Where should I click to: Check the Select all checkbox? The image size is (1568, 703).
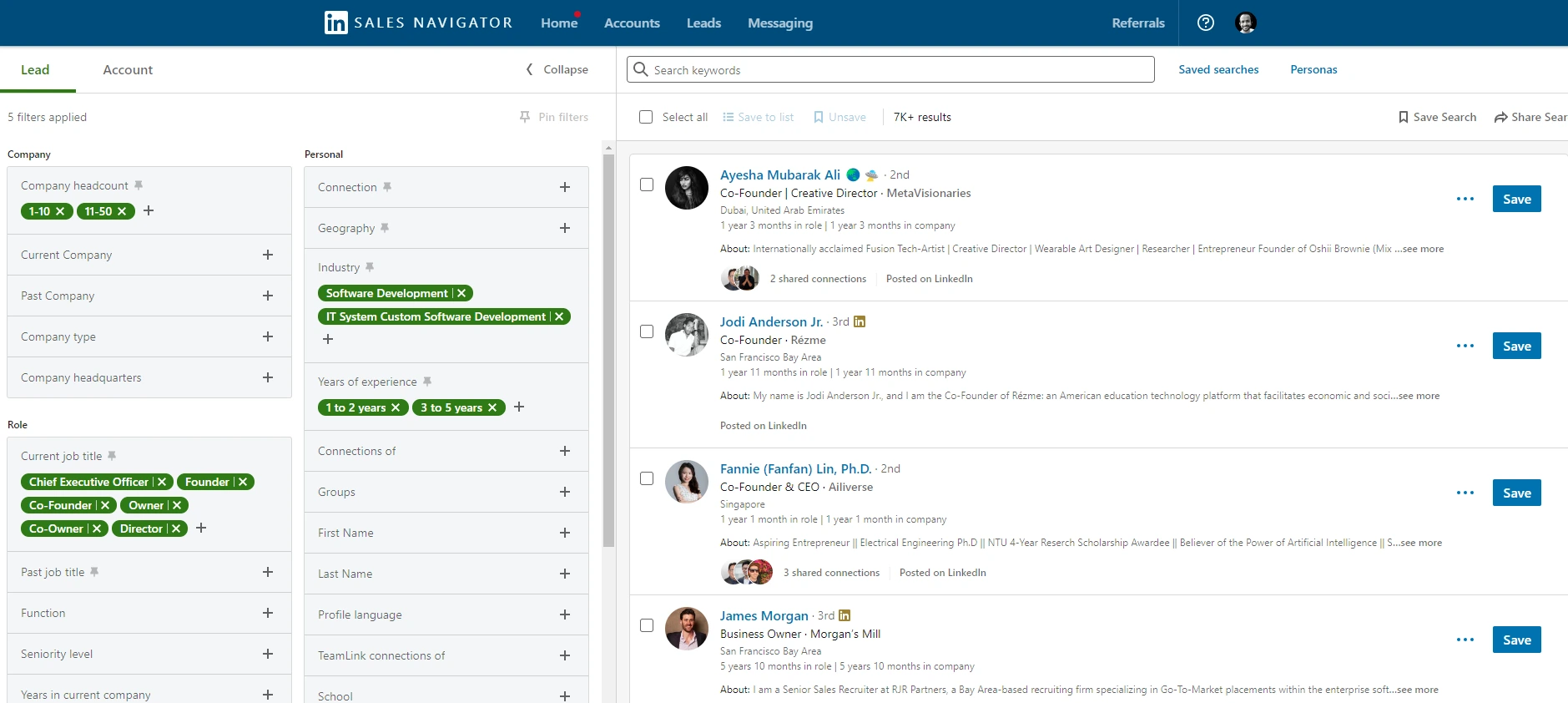(x=646, y=117)
